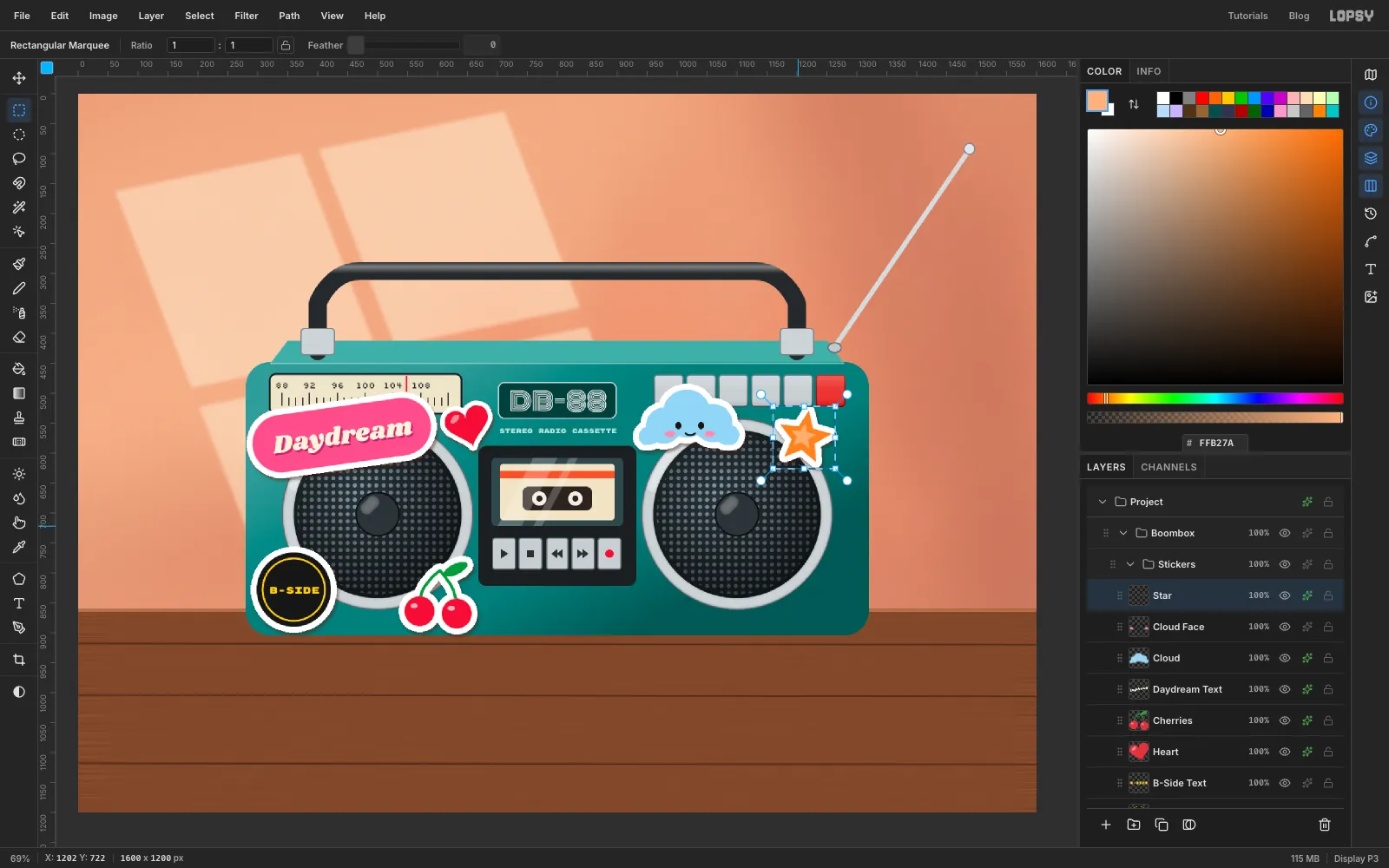Toggle visibility of Cherries layer

pos(1285,720)
